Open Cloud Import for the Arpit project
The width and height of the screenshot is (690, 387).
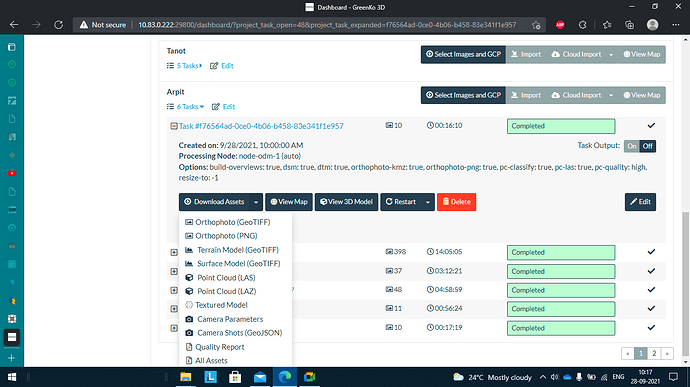click(x=576, y=96)
